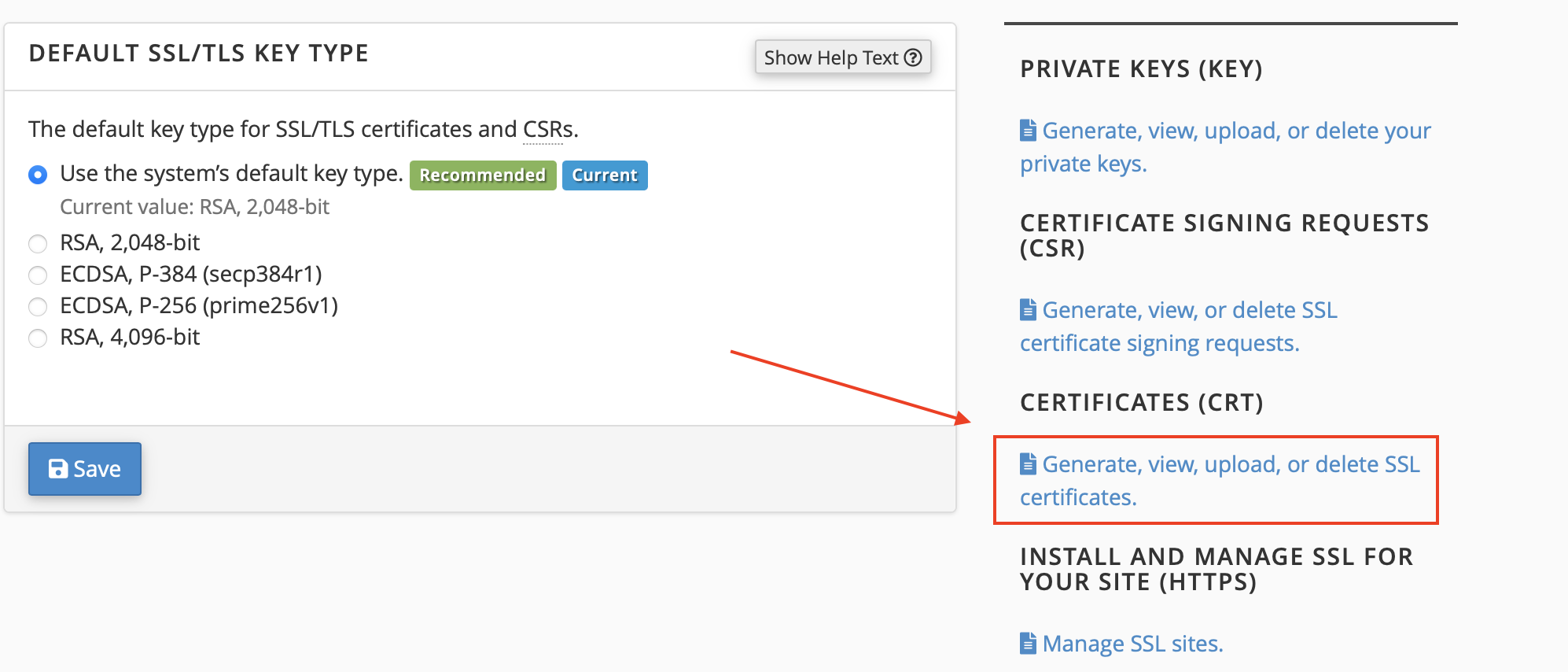Click the Save button
The width and height of the screenshot is (1568, 672).
coord(85,469)
